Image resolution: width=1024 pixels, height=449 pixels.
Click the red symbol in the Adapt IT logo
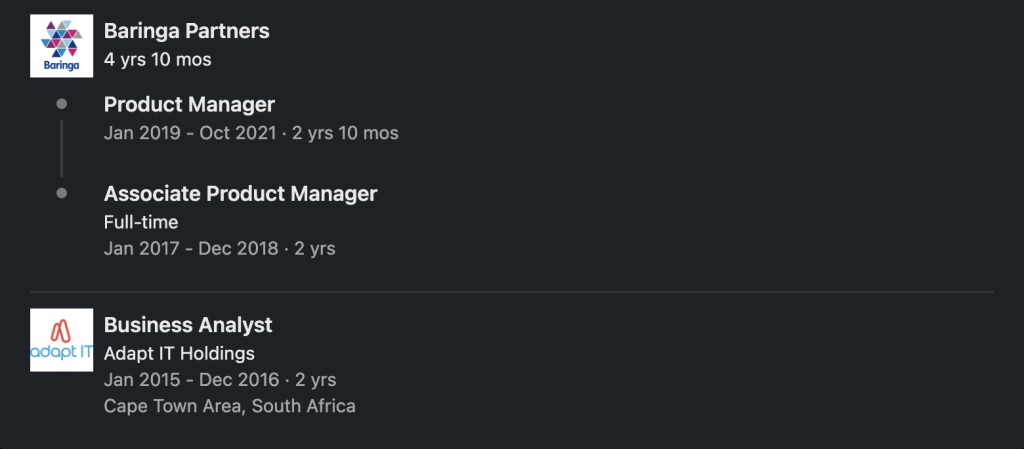coord(61,331)
